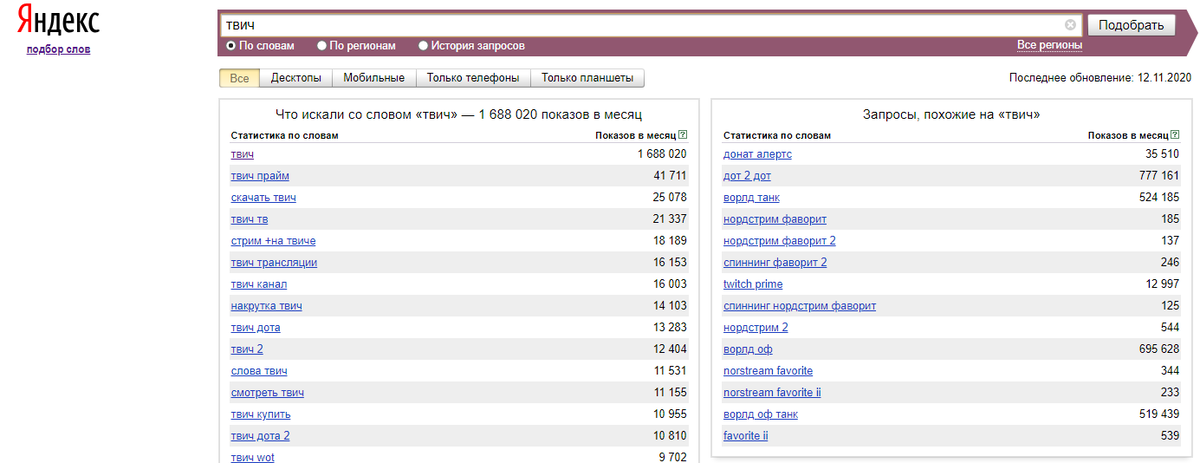Open help icon beside right 'Показов в месяц'
Screen dimensions: 1200x463
(x=1174, y=135)
